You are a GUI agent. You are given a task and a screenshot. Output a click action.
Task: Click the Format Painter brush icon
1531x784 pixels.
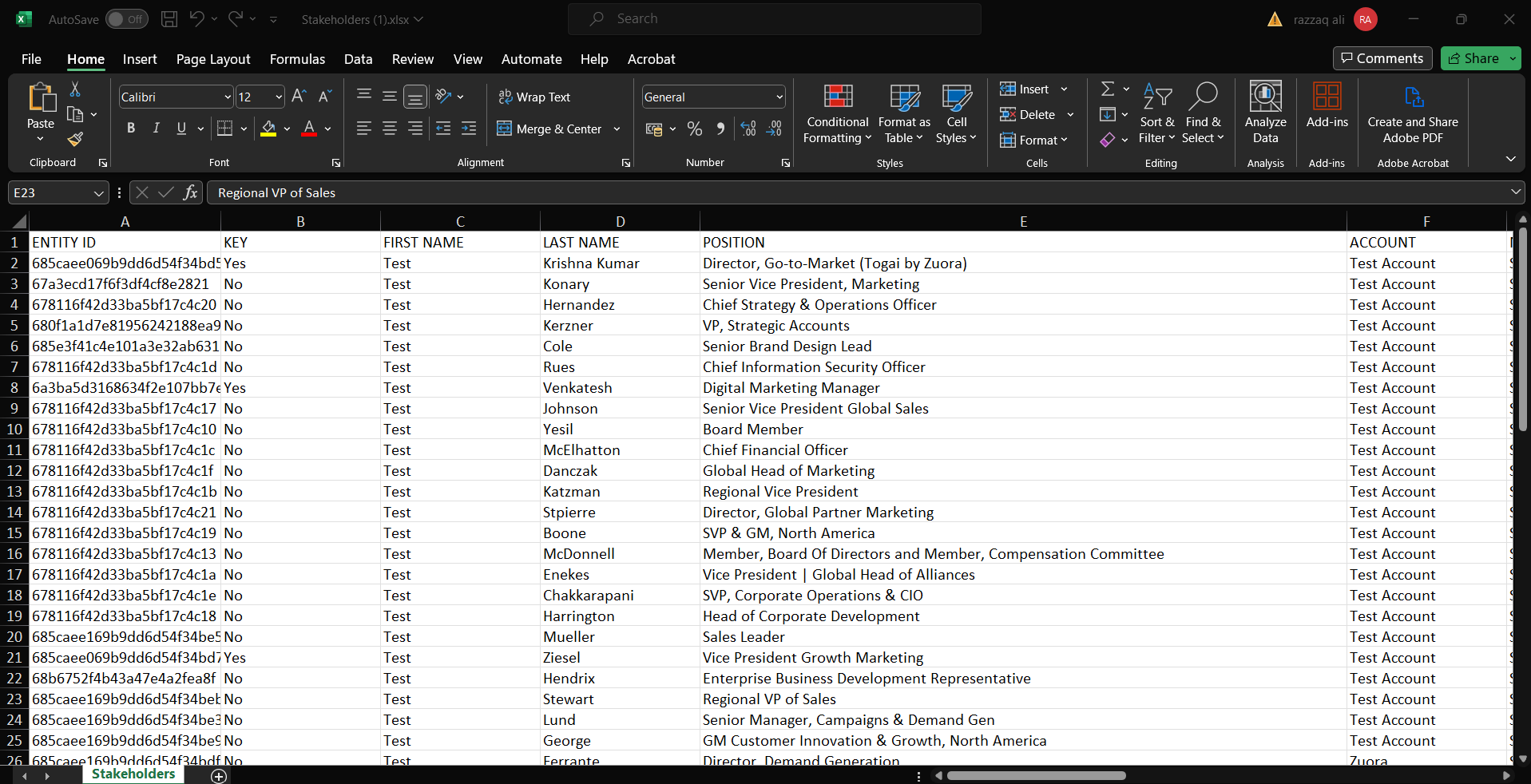75,139
